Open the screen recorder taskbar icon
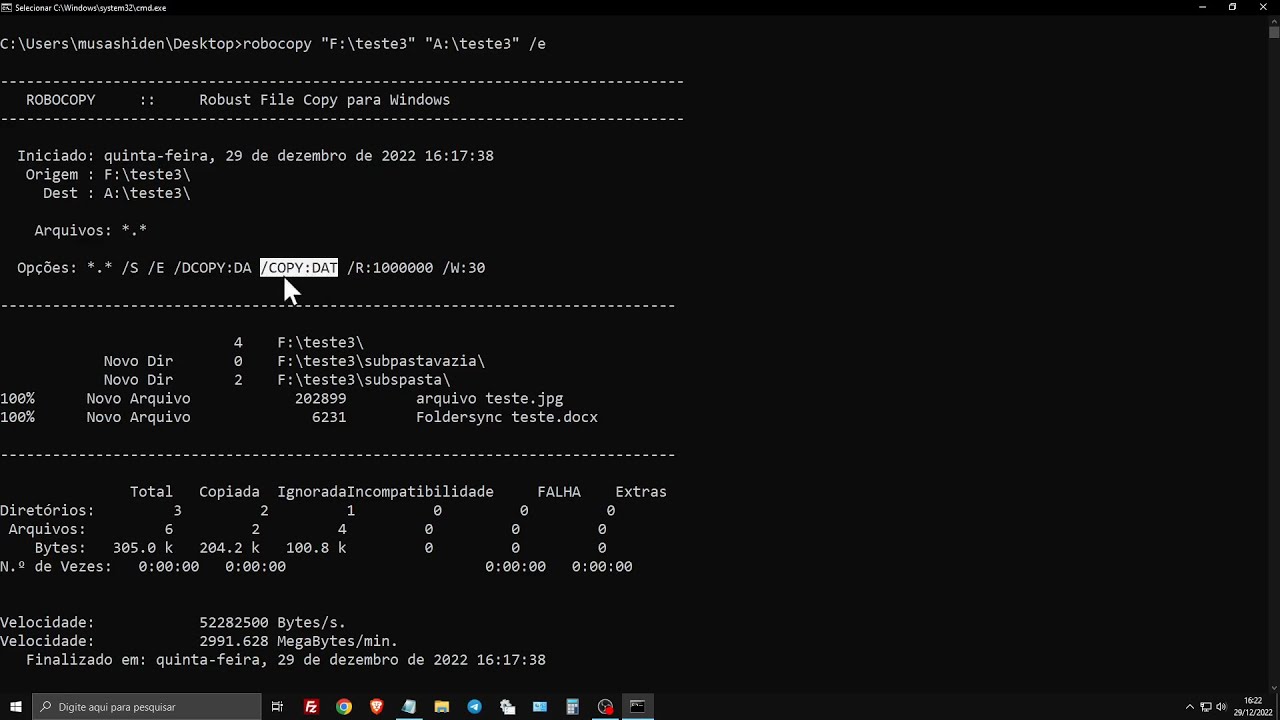This screenshot has width=1280, height=720. 605,707
